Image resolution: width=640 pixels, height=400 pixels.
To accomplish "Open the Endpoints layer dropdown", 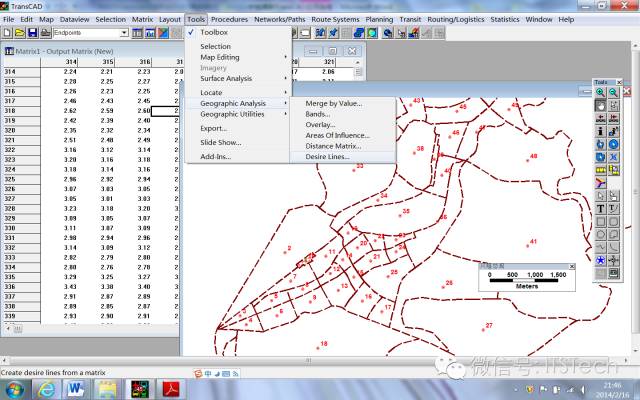I will [x=124, y=33].
